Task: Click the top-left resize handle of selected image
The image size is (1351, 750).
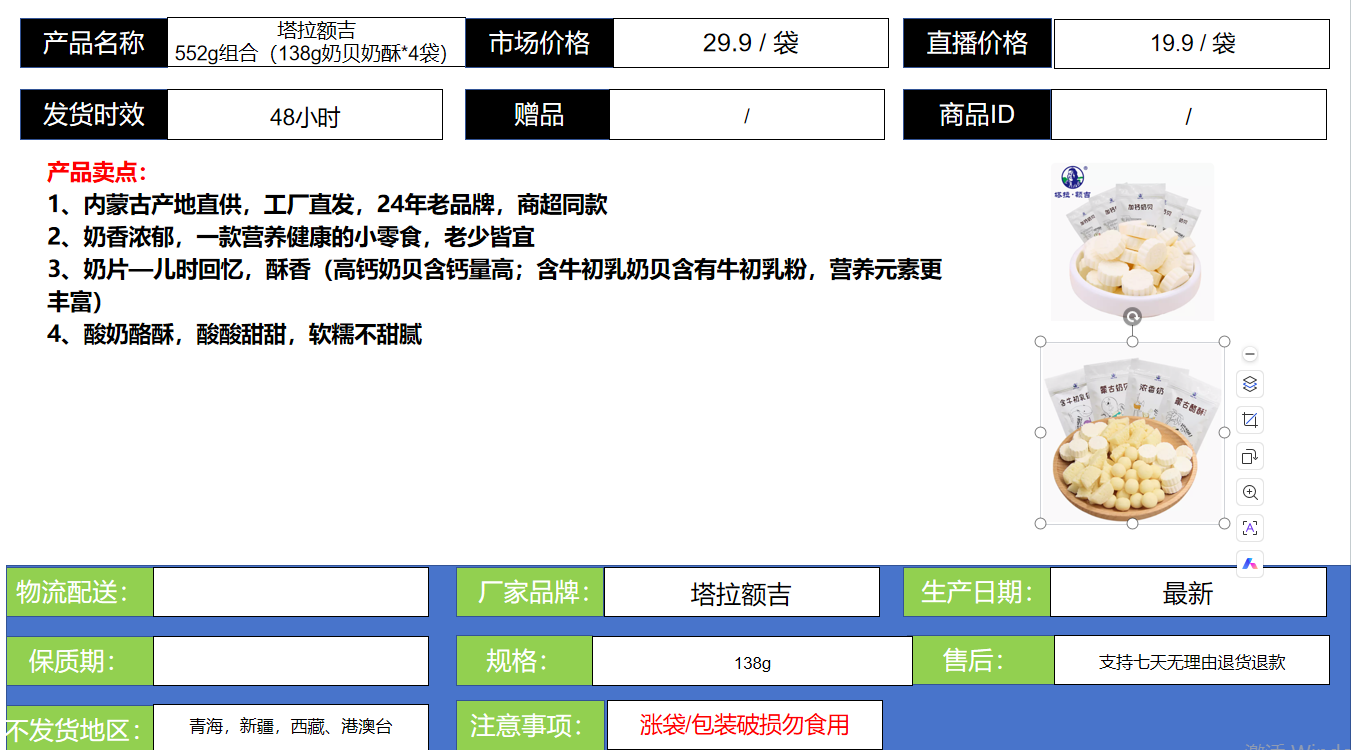Action: (1040, 342)
